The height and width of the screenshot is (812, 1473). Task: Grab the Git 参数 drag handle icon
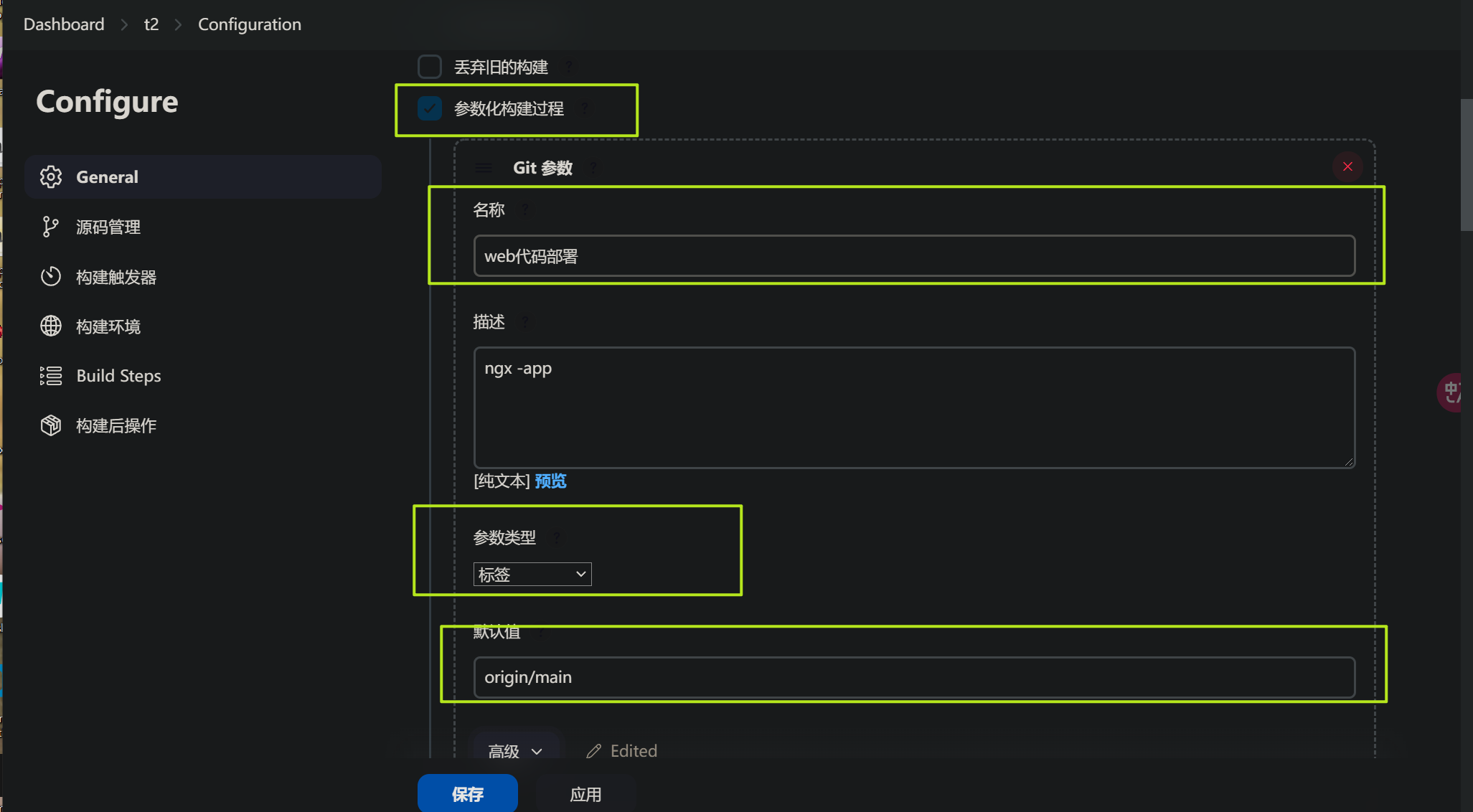click(x=484, y=168)
